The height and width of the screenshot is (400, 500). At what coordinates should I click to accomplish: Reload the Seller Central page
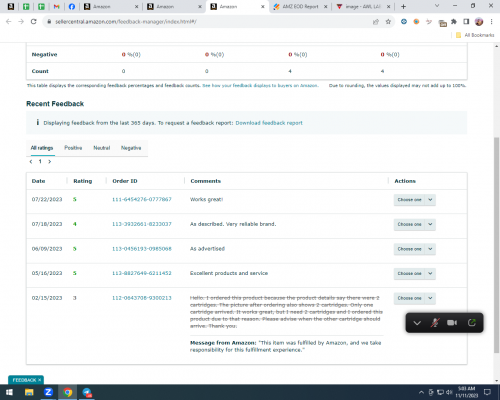point(33,22)
